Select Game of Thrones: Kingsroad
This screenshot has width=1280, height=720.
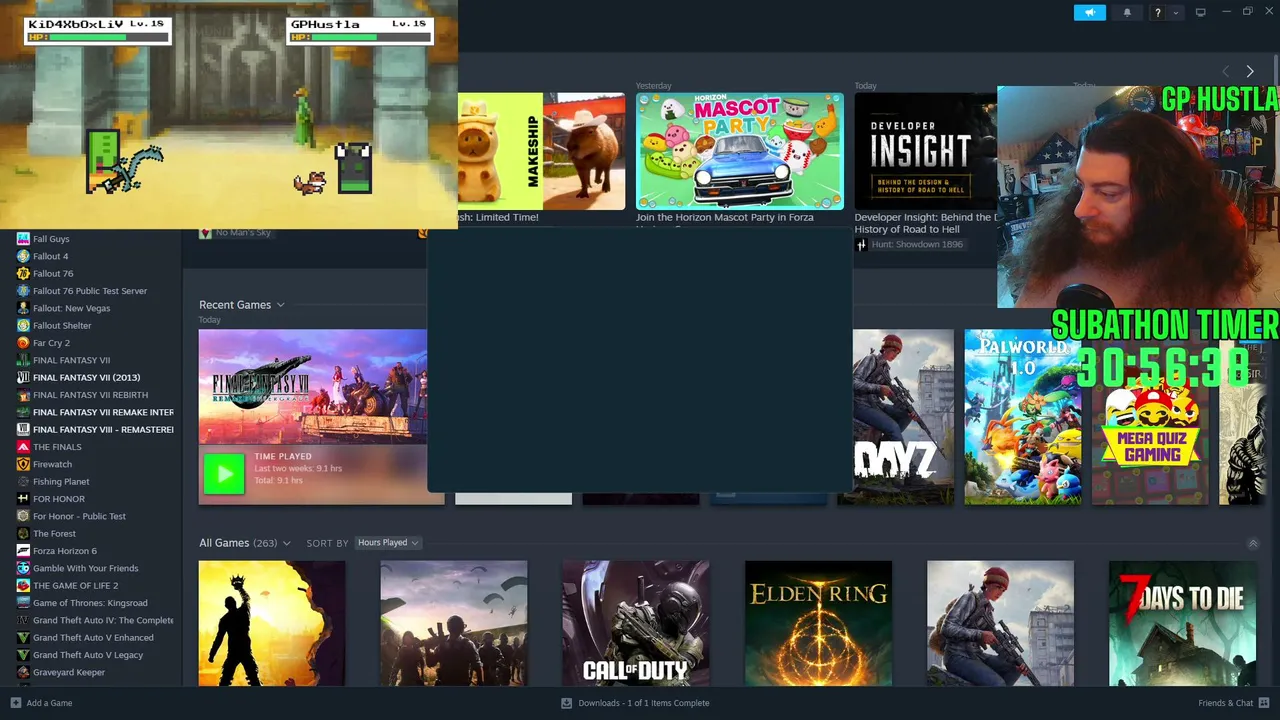[x=90, y=603]
